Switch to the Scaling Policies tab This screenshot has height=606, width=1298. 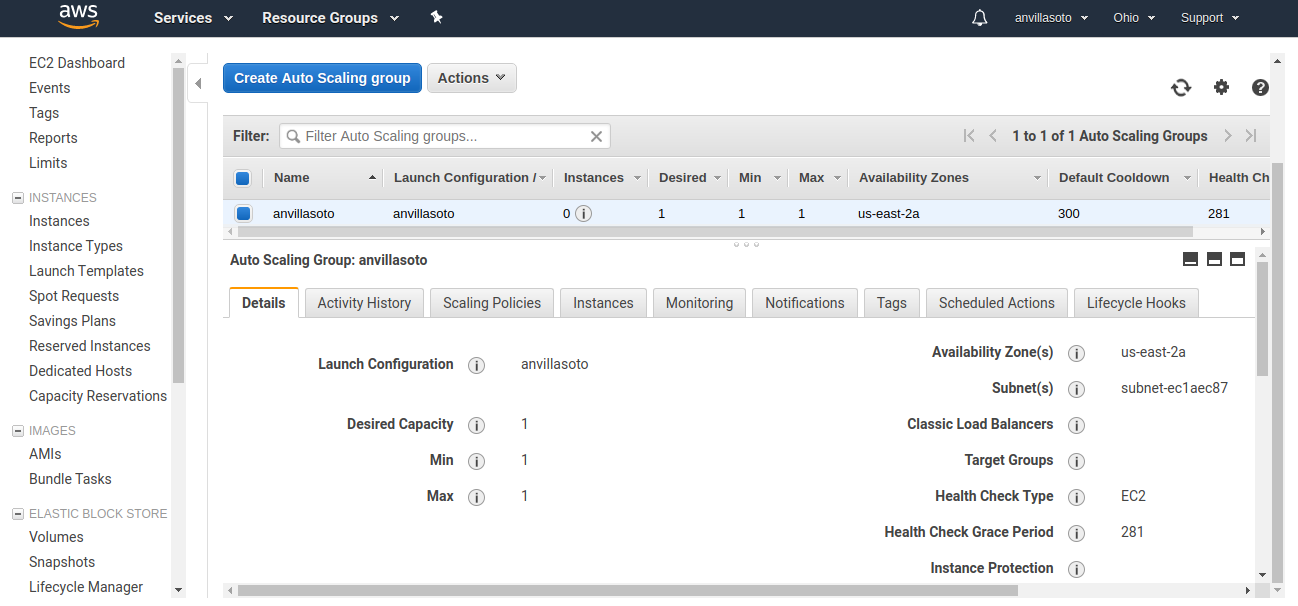coord(492,303)
